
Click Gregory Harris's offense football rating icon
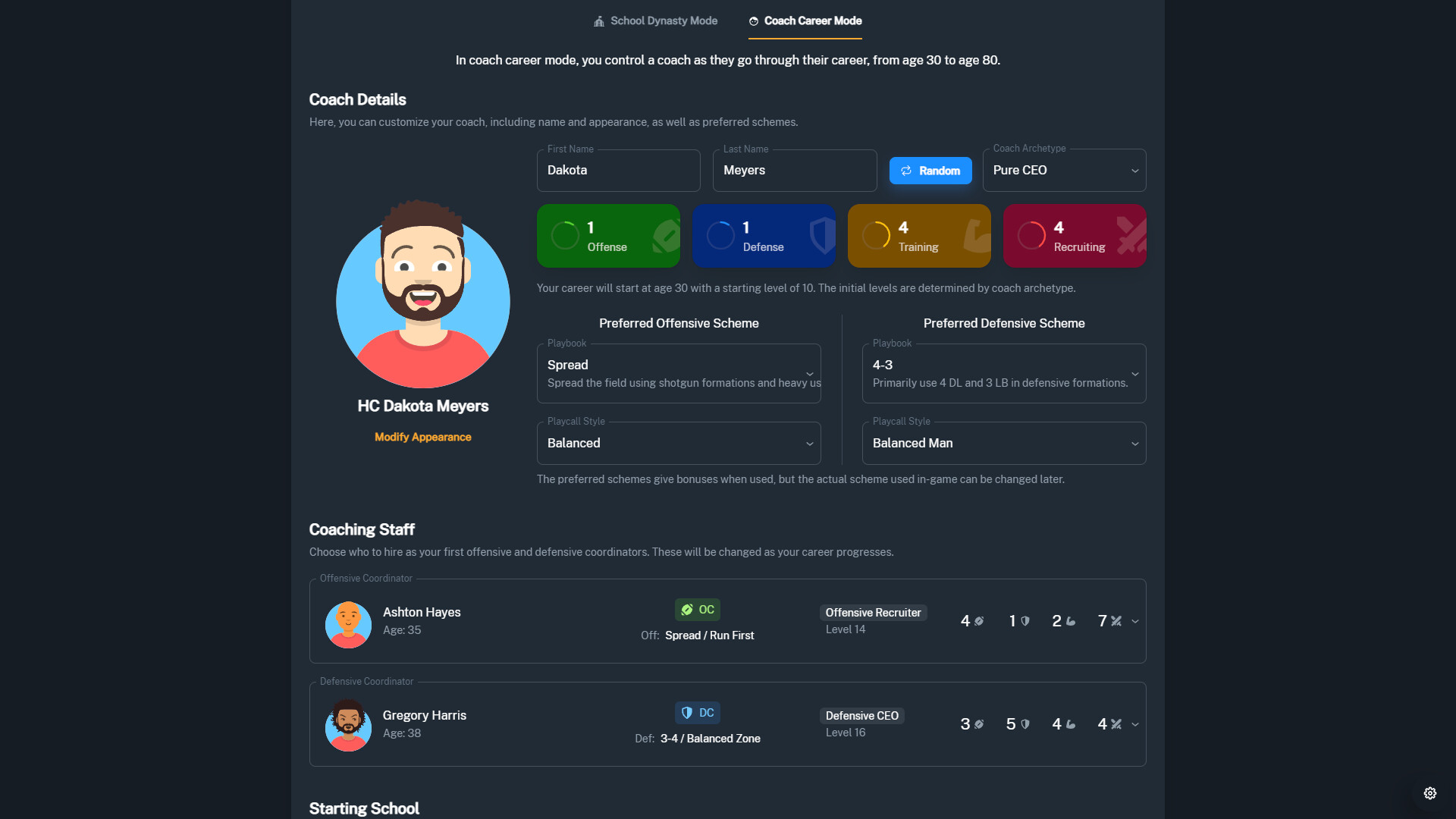pos(979,724)
